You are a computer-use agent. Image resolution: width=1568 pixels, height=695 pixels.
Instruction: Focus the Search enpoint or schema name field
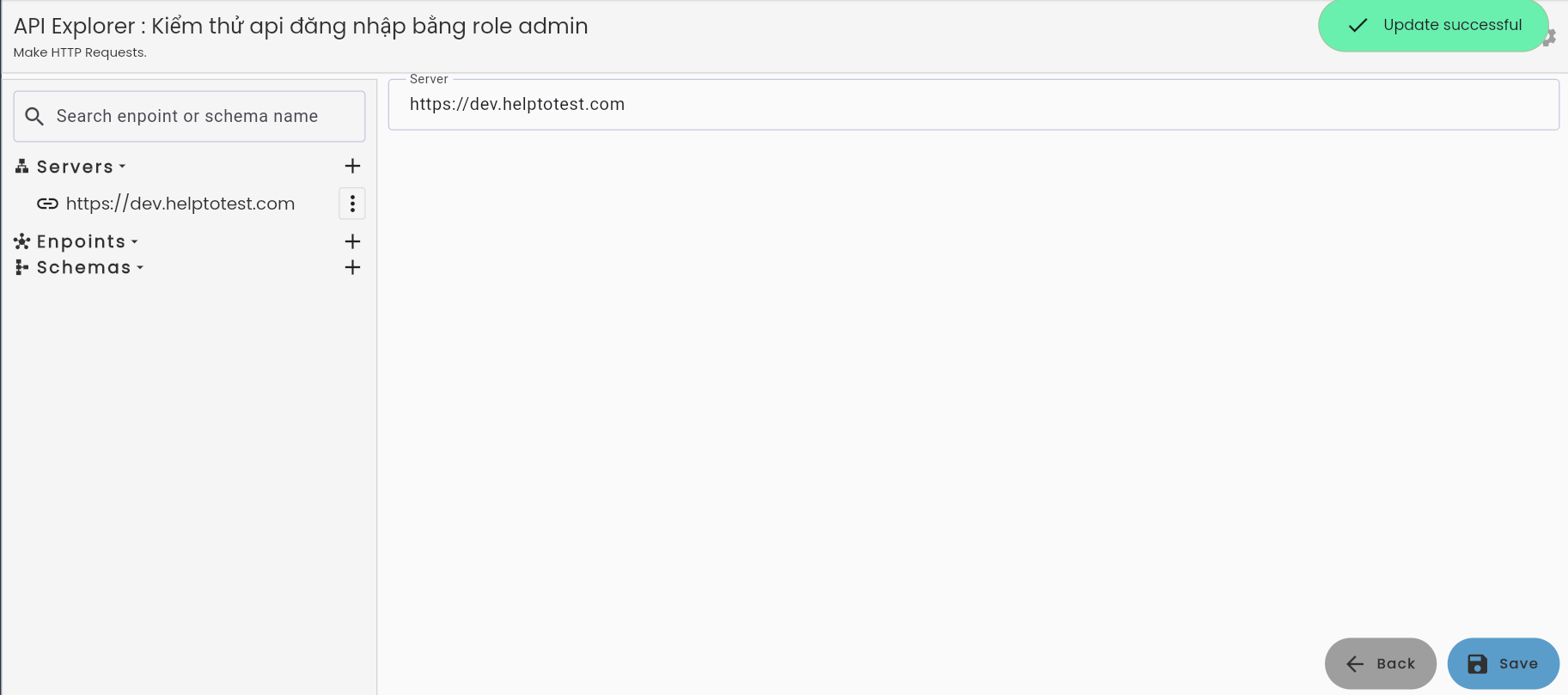click(x=189, y=116)
